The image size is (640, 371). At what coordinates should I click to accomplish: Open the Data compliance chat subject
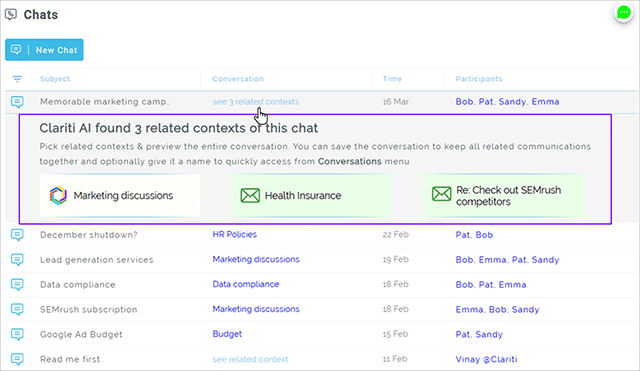[78, 284]
